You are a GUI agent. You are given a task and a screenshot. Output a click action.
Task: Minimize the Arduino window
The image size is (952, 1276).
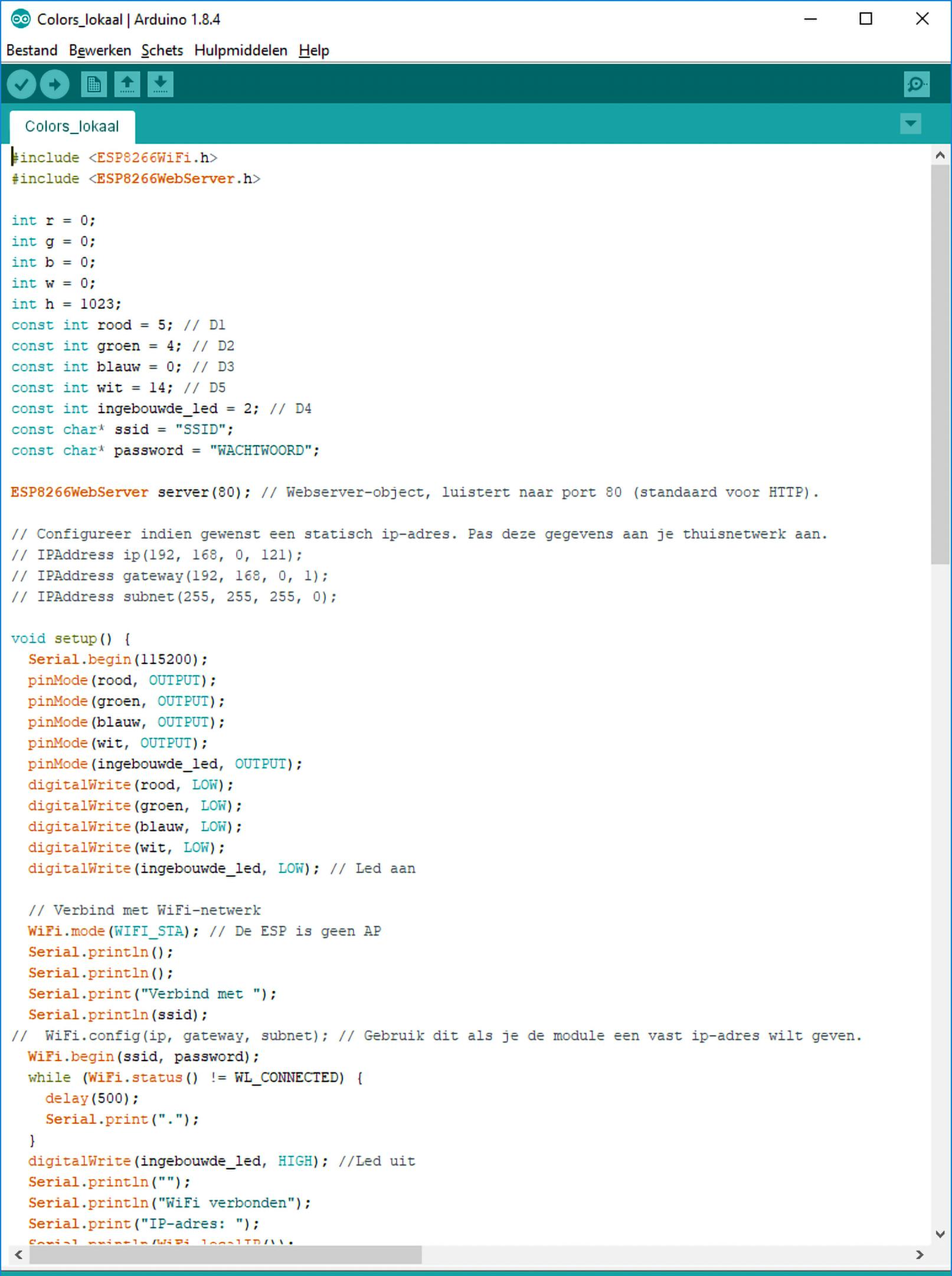coord(811,19)
